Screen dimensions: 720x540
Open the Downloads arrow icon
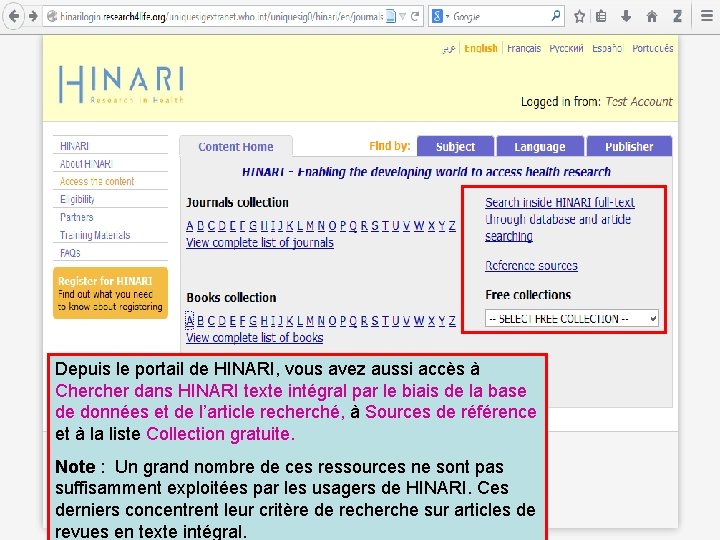pos(626,17)
